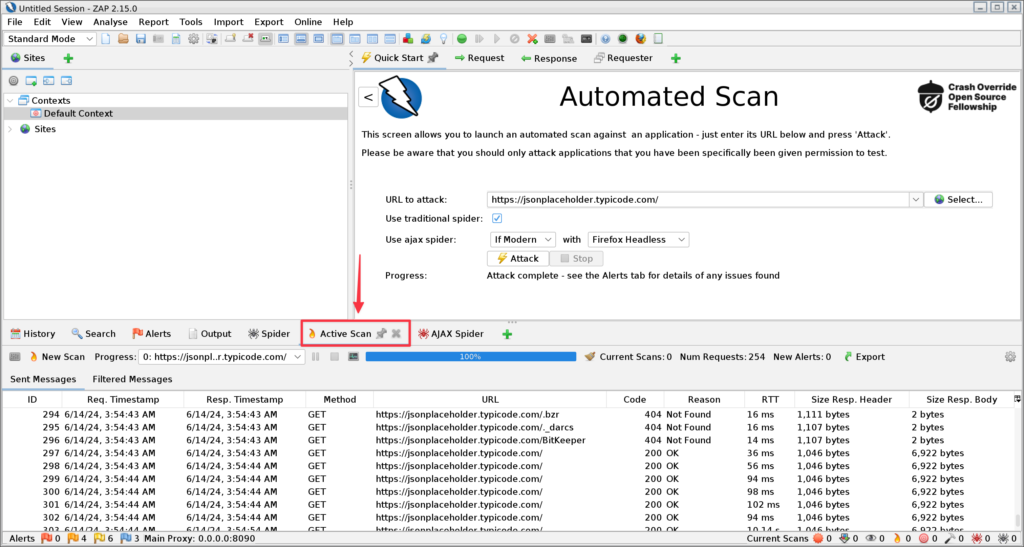This screenshot has height=547, width=1024.
Task: Open the Firefox Headless browser dropdown
Action: 638,240
